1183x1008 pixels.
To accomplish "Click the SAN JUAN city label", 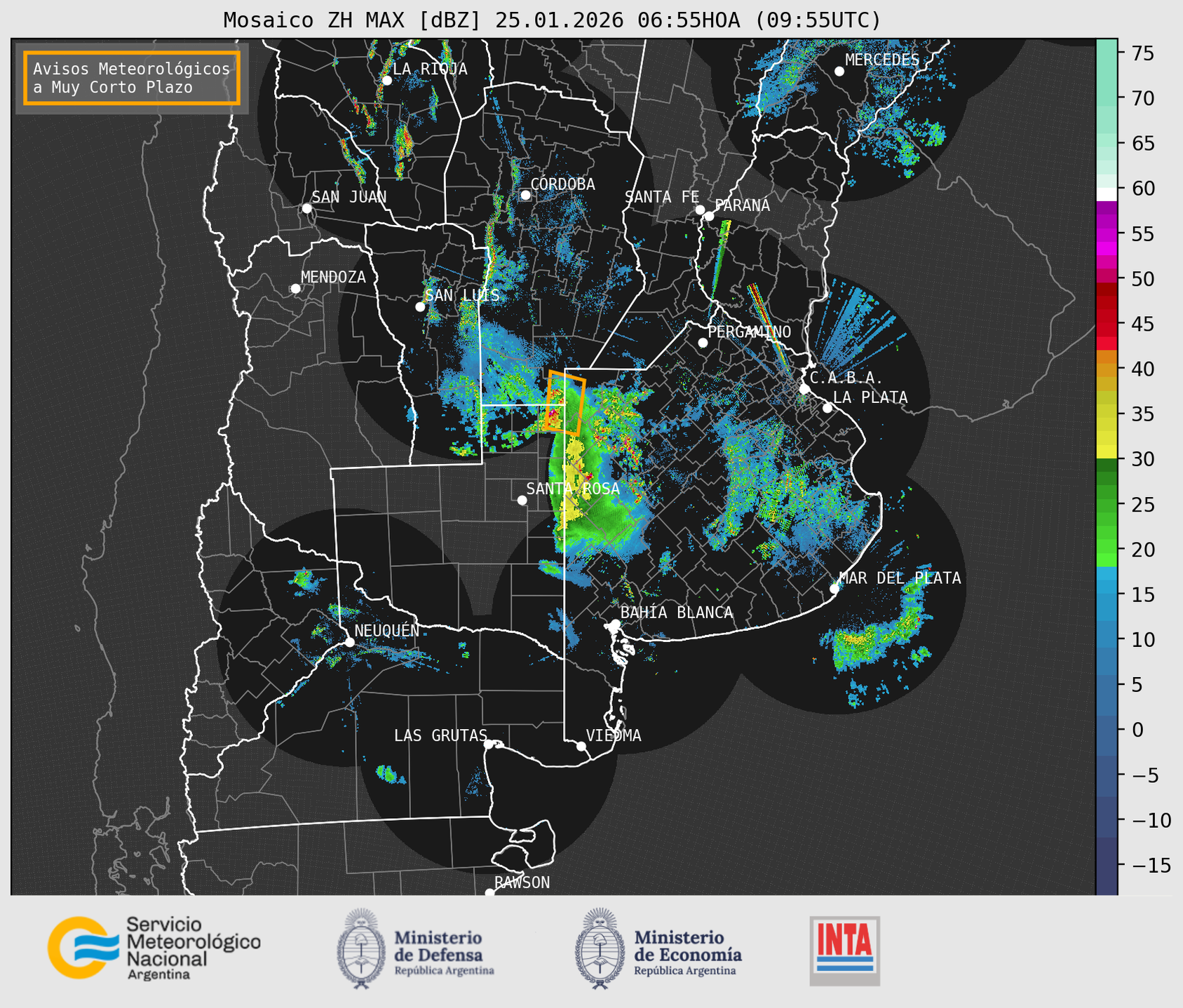I will click(349, 197).
